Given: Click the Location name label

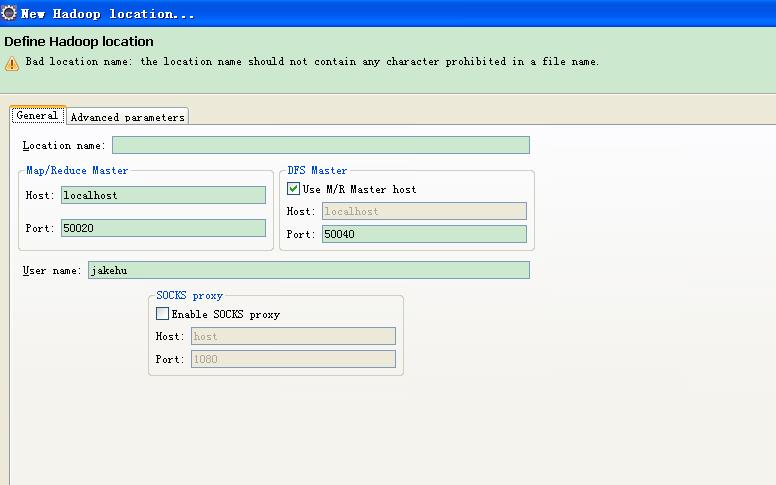Looking at the screenshot, I should coord(64,146).
